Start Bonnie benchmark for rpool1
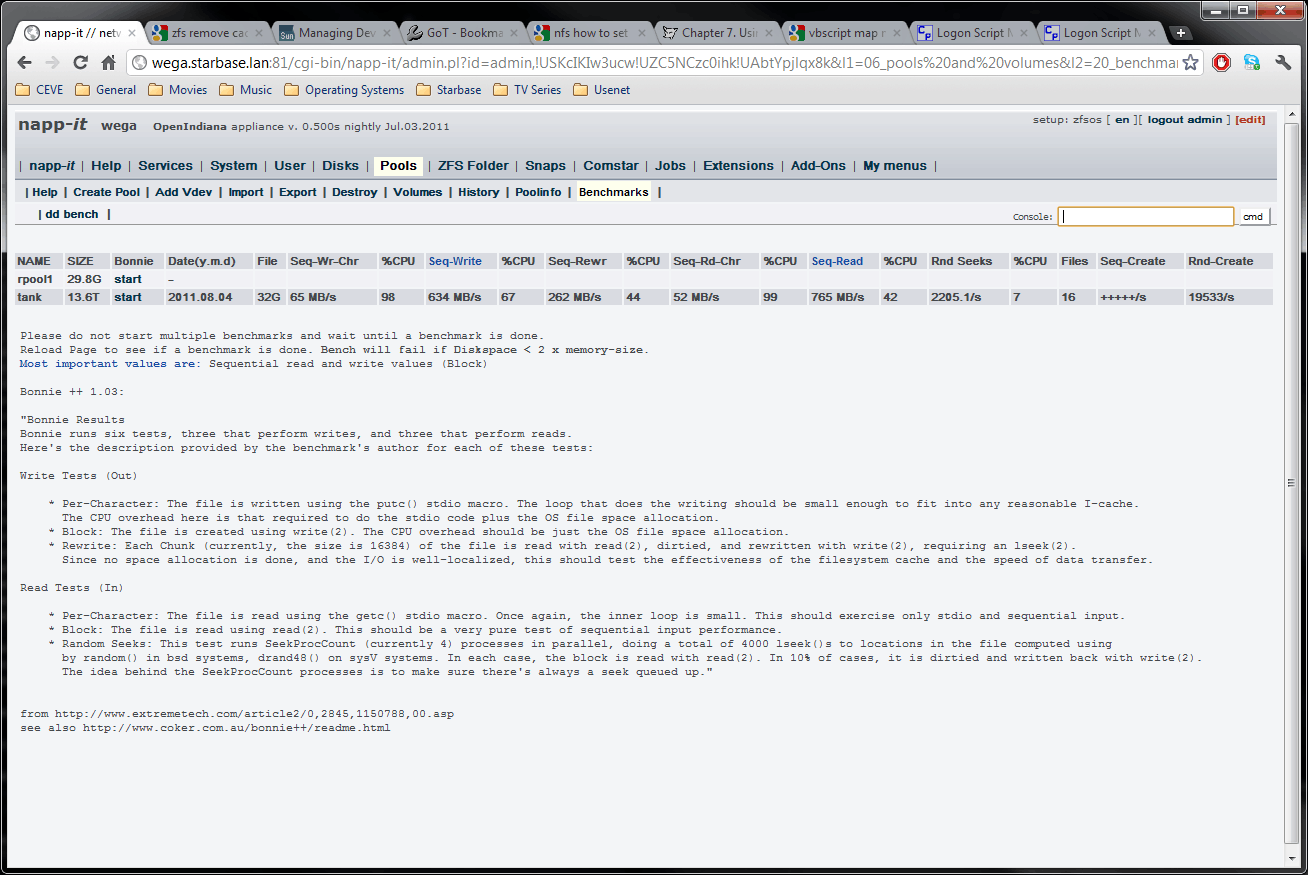This screenshot has height=875, width=1308. coord(128,279)
